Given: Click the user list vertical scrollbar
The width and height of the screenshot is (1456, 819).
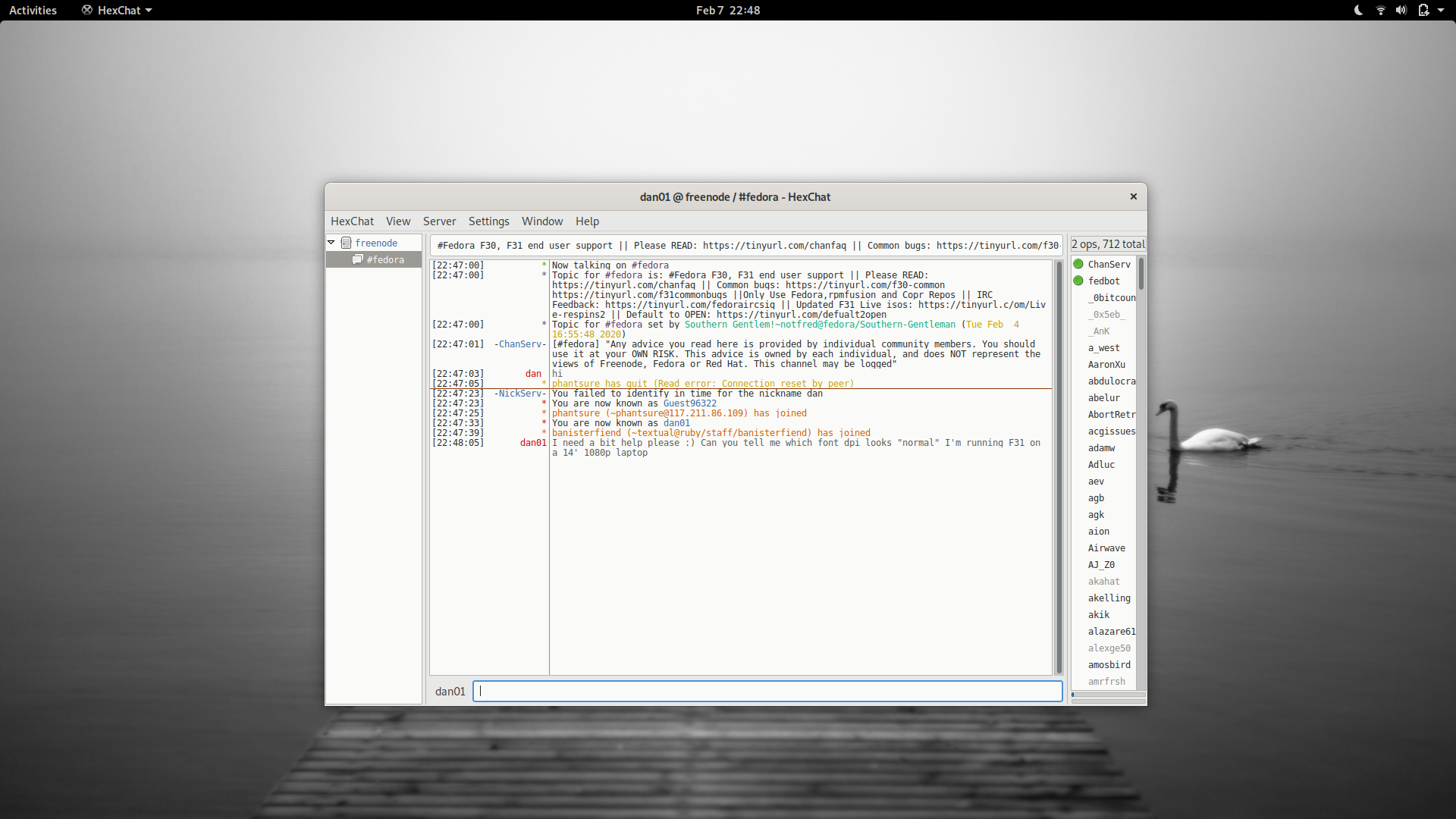Looking at the screenshot, I should coord(1141,273).
